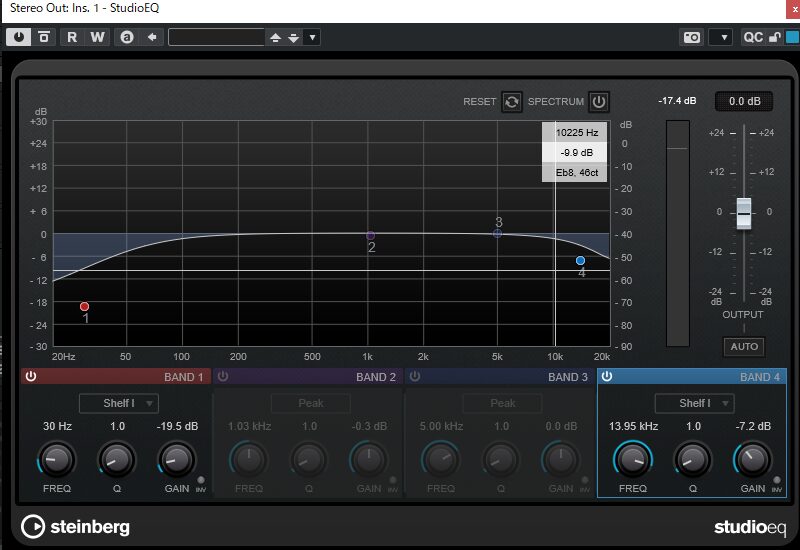Image resolution: width=800 pixels, height=550 pixels.
Task: Enable Read automation R button
Action: pyautogui.click(x=72, y=37)
